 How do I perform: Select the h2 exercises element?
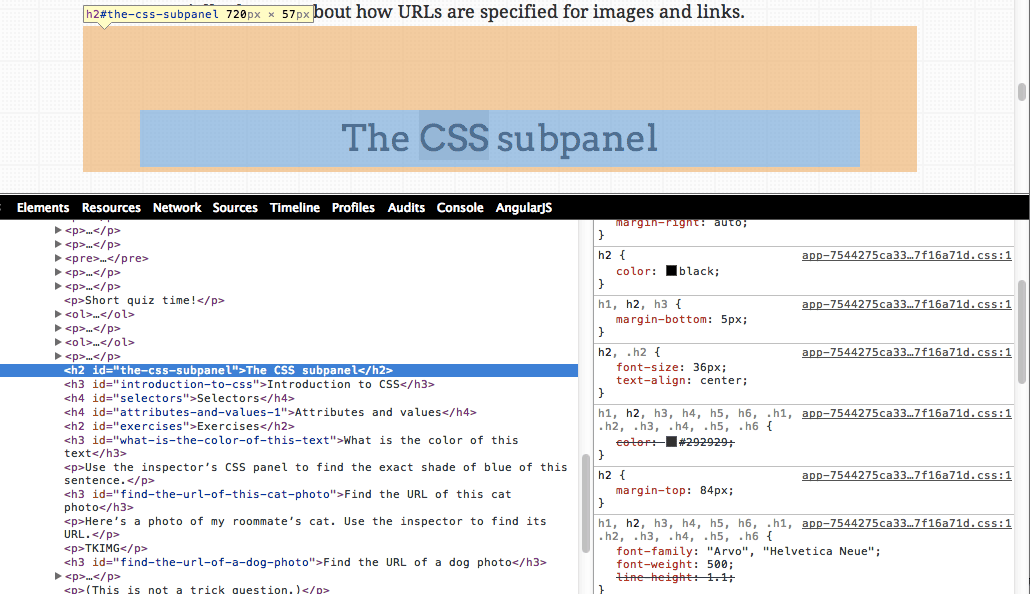(x=179, y=426)
